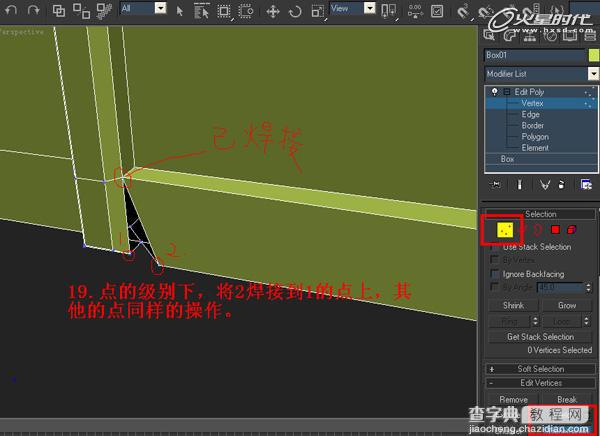This screenshot has height=436, width=600.
Task: Open the Configure Modifier Sets icon
Action: click(x=586, y=185)
